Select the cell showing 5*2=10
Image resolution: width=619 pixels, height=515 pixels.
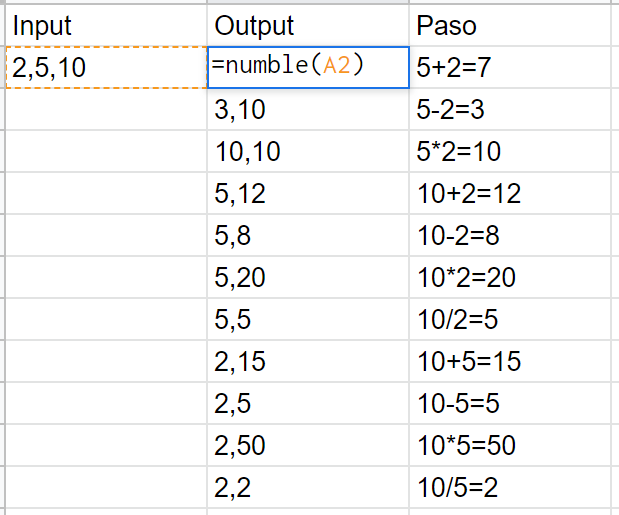click(x=510, y=151)
